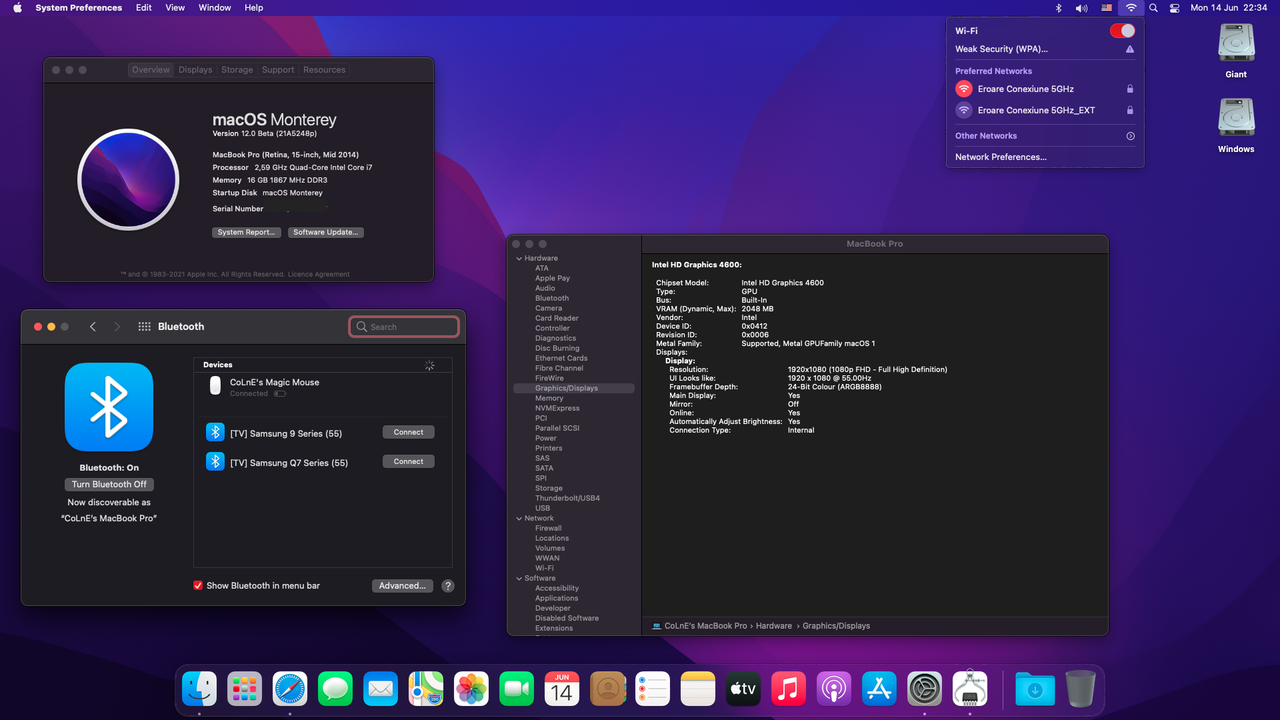Viewport: 1280px width, 720px height.
Task: Switch to Resources tab in About This Mac
Action: click(x=324, y=70)
